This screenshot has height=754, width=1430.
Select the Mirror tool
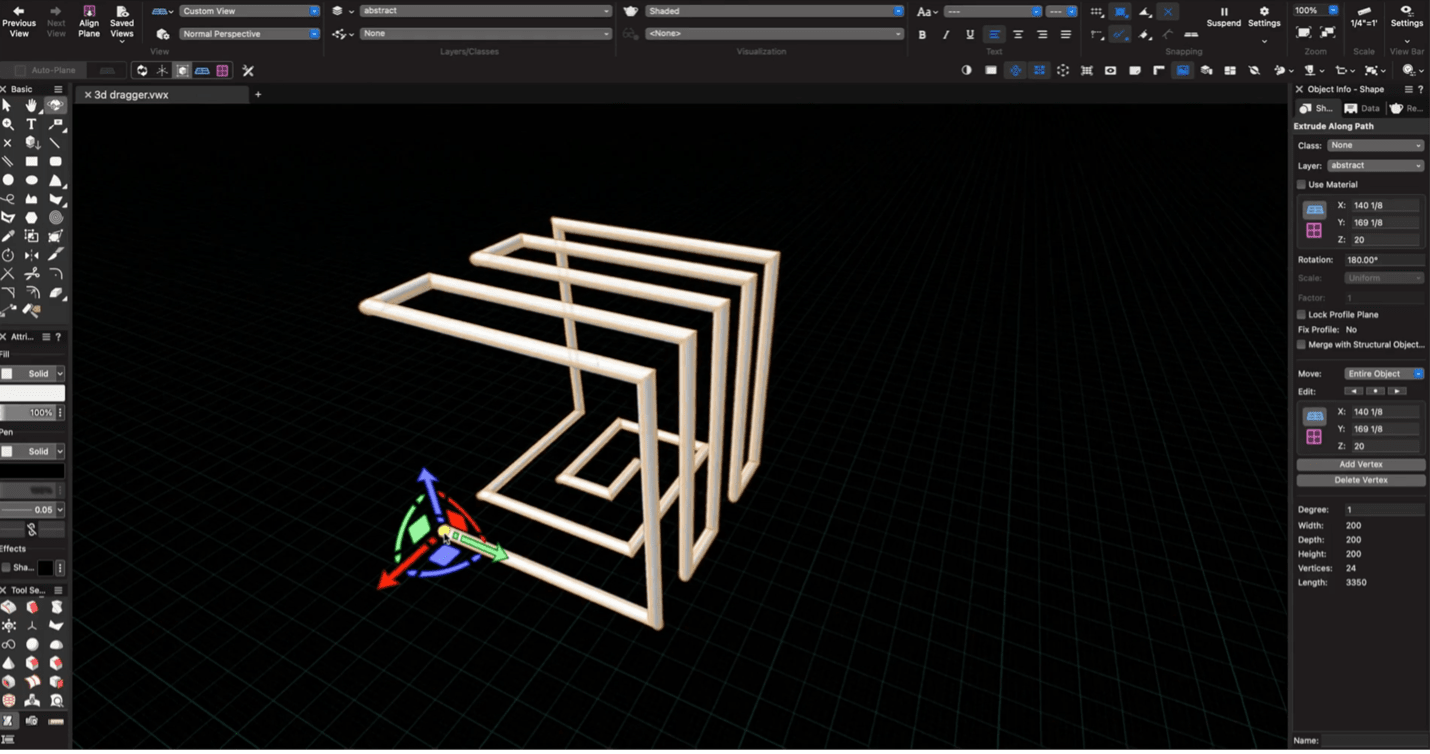pos(31,255)
